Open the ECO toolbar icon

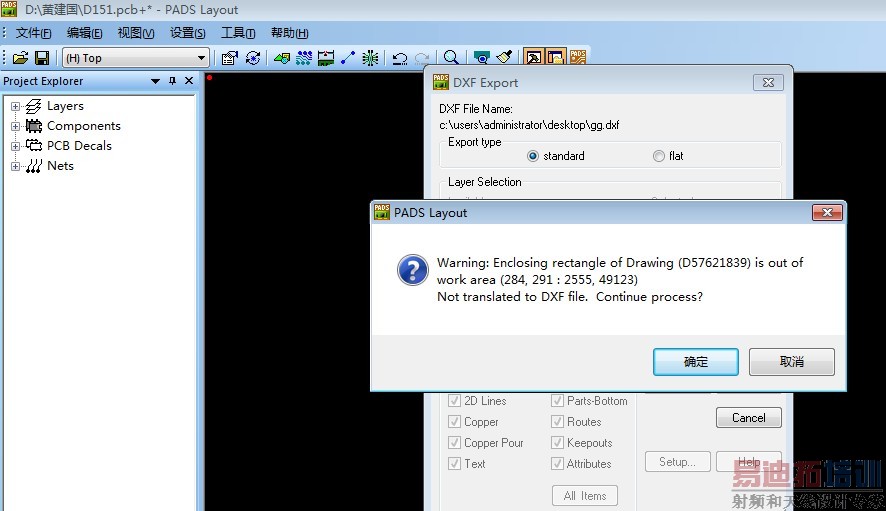[348, 58]
